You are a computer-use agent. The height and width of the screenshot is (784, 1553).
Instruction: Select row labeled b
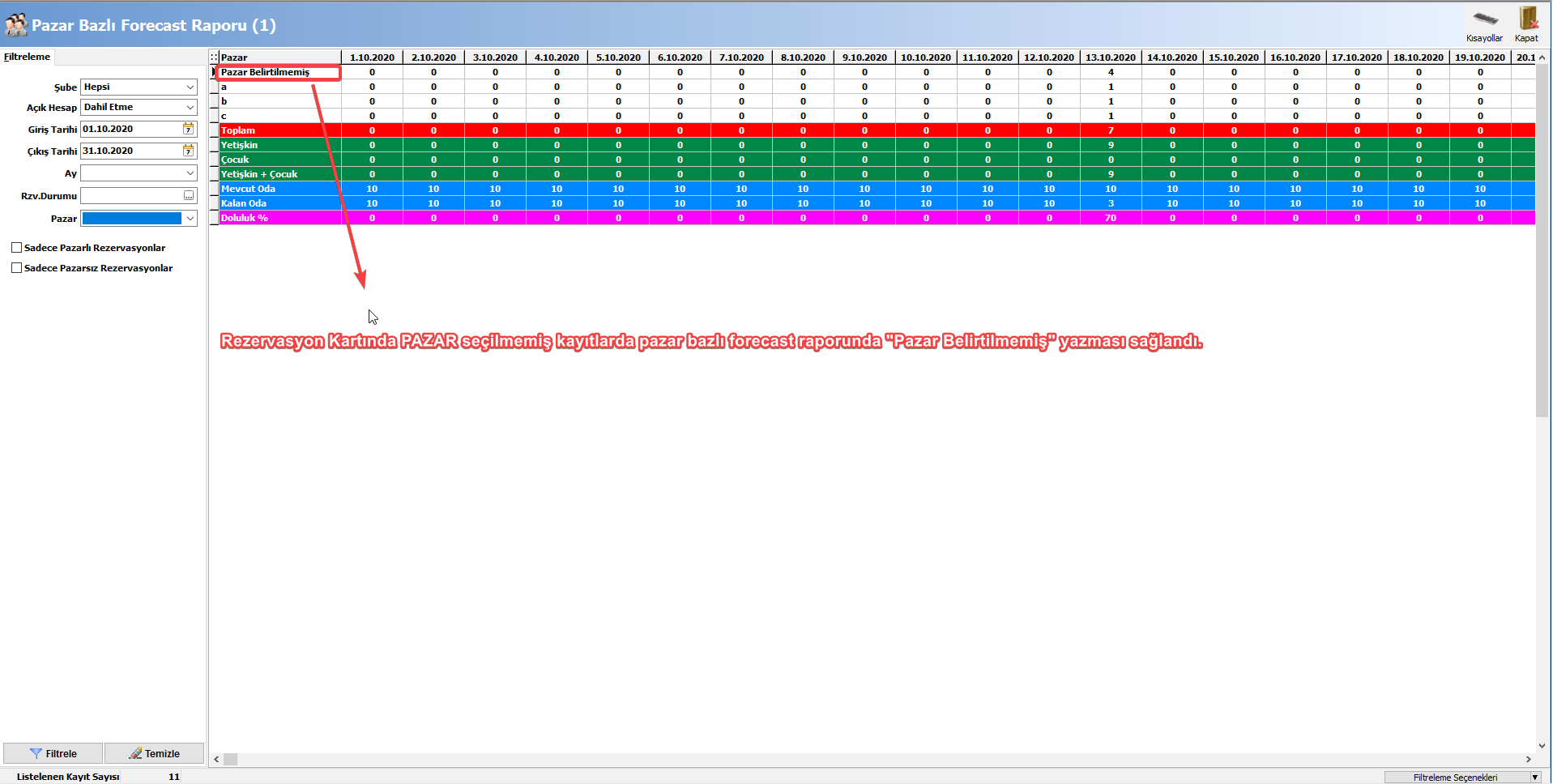[x=279, y=101]
